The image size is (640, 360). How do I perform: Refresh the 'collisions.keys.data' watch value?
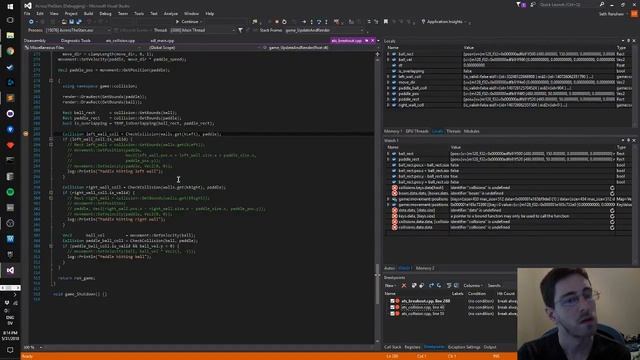[612, 188]
